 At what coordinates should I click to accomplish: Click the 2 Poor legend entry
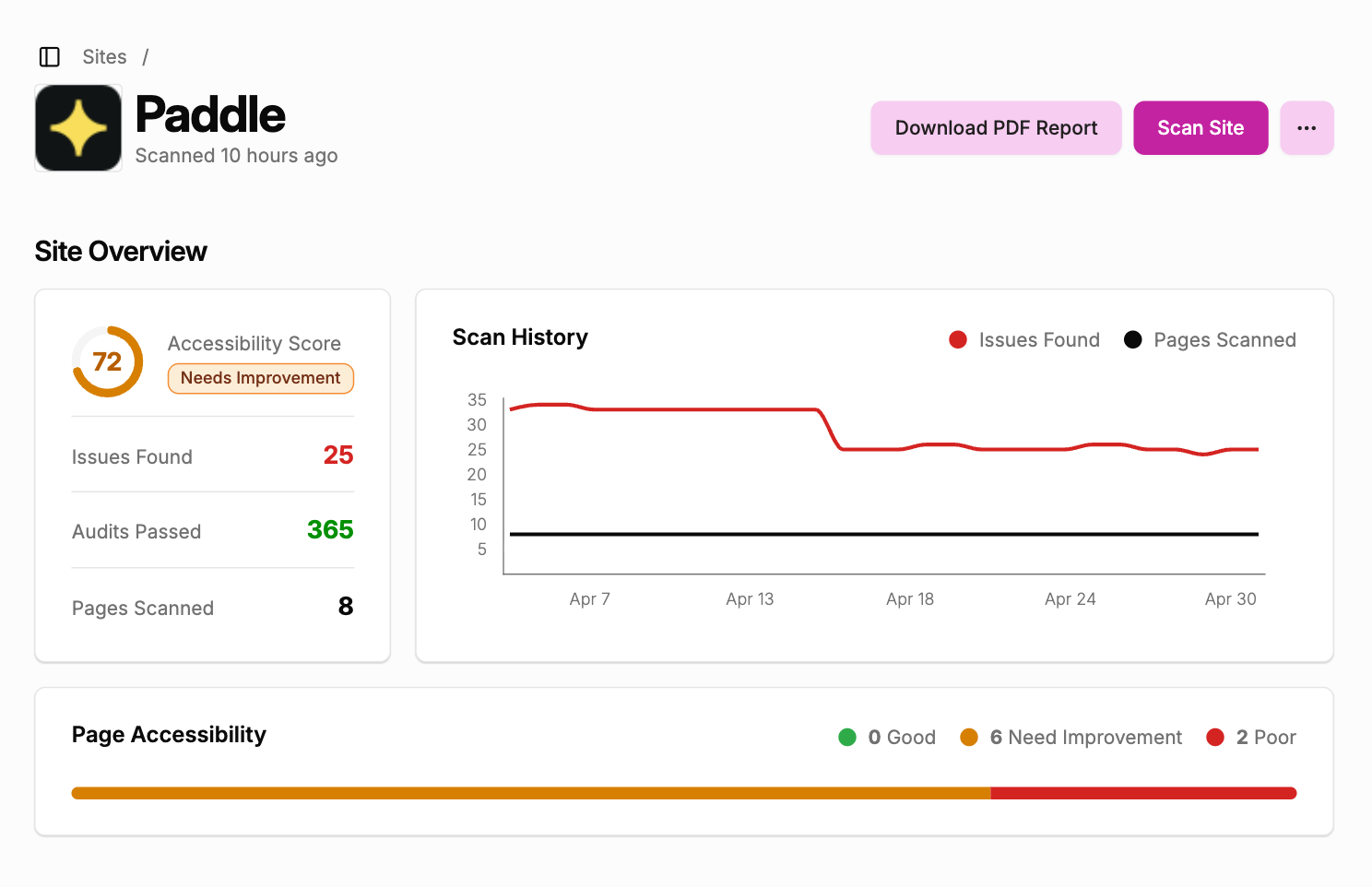click(1251, 738)
